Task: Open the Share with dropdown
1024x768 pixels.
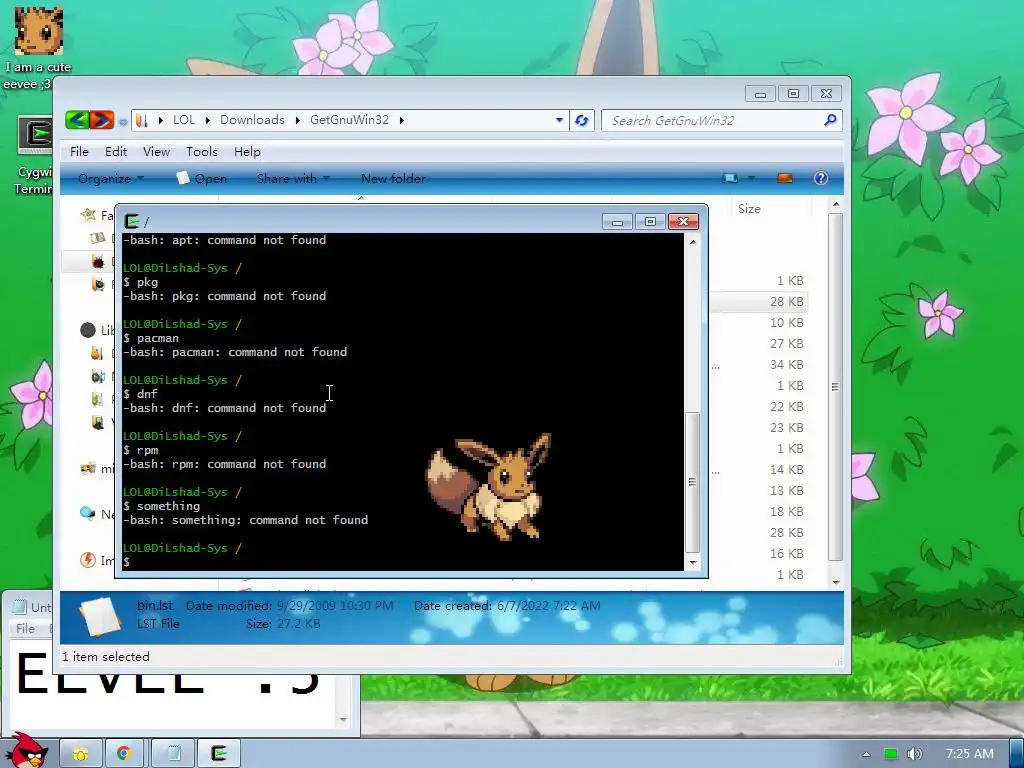Action: pos(293,178)
